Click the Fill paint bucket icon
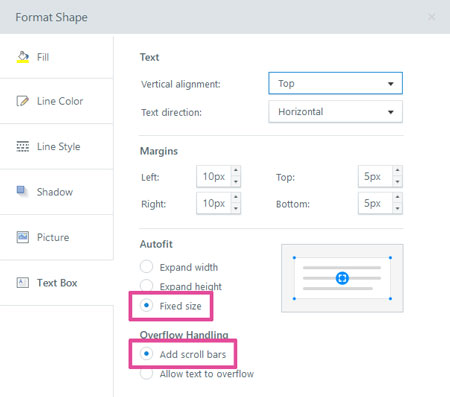This screenshot has height=397, width=450. [23, 57]
